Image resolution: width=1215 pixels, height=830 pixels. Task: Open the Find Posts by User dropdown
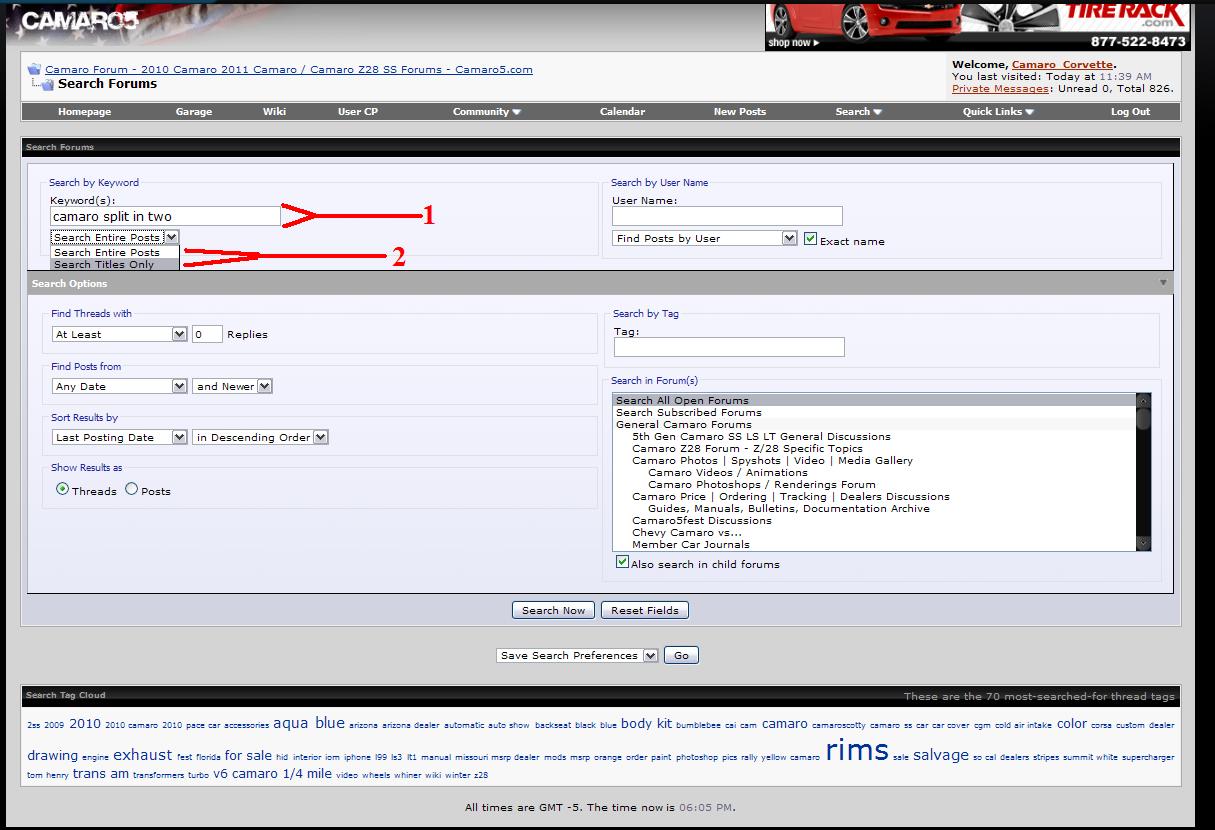pos(788,238)
